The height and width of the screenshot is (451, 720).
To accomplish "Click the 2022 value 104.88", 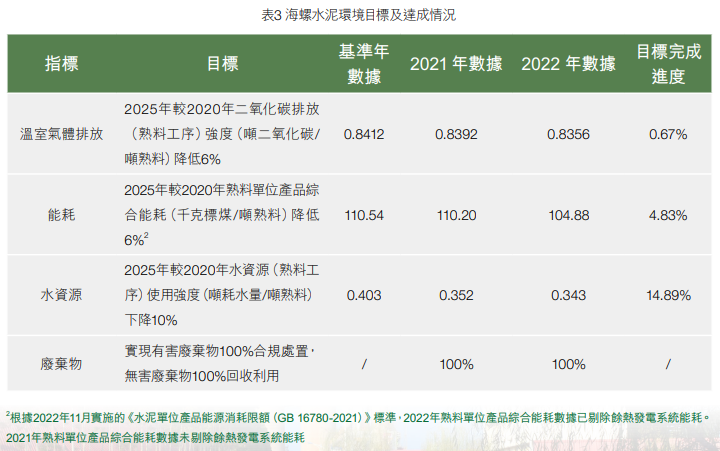I will pyautogui.click(x=568, y=215).
